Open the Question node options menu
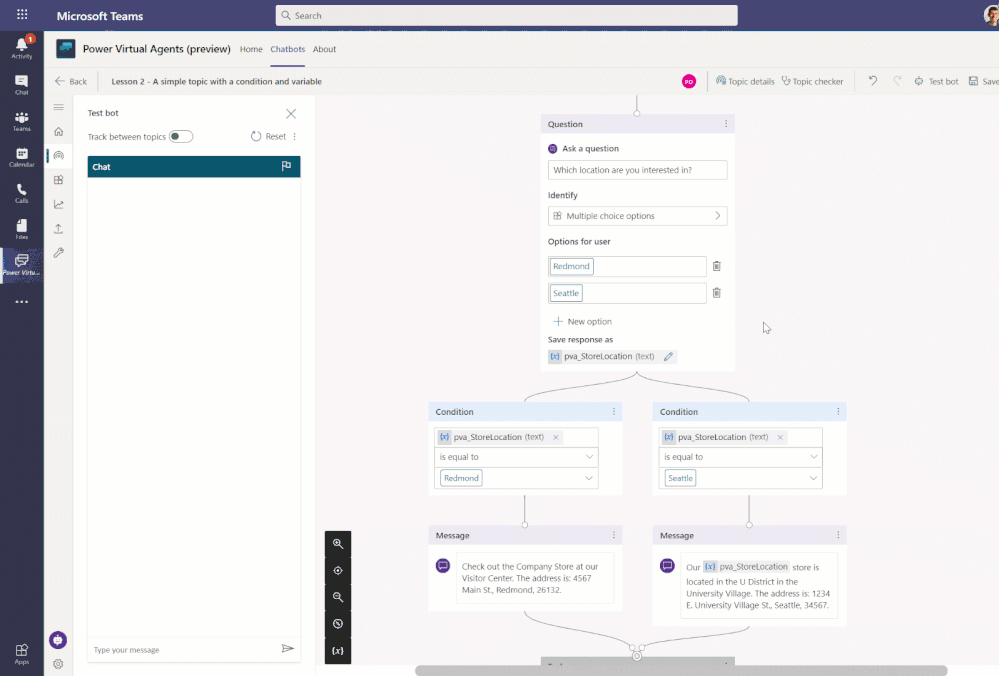Viewport: 999px width, 676px height. (726, 124)
